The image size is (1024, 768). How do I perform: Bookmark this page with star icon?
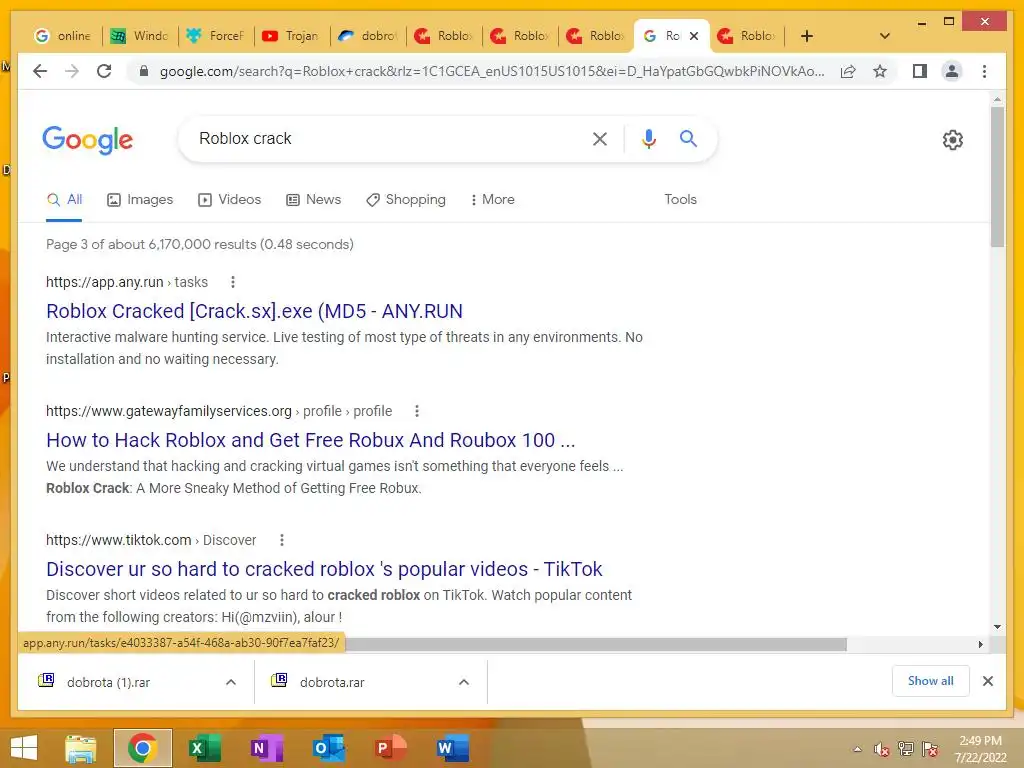click(x=880, y=71)
